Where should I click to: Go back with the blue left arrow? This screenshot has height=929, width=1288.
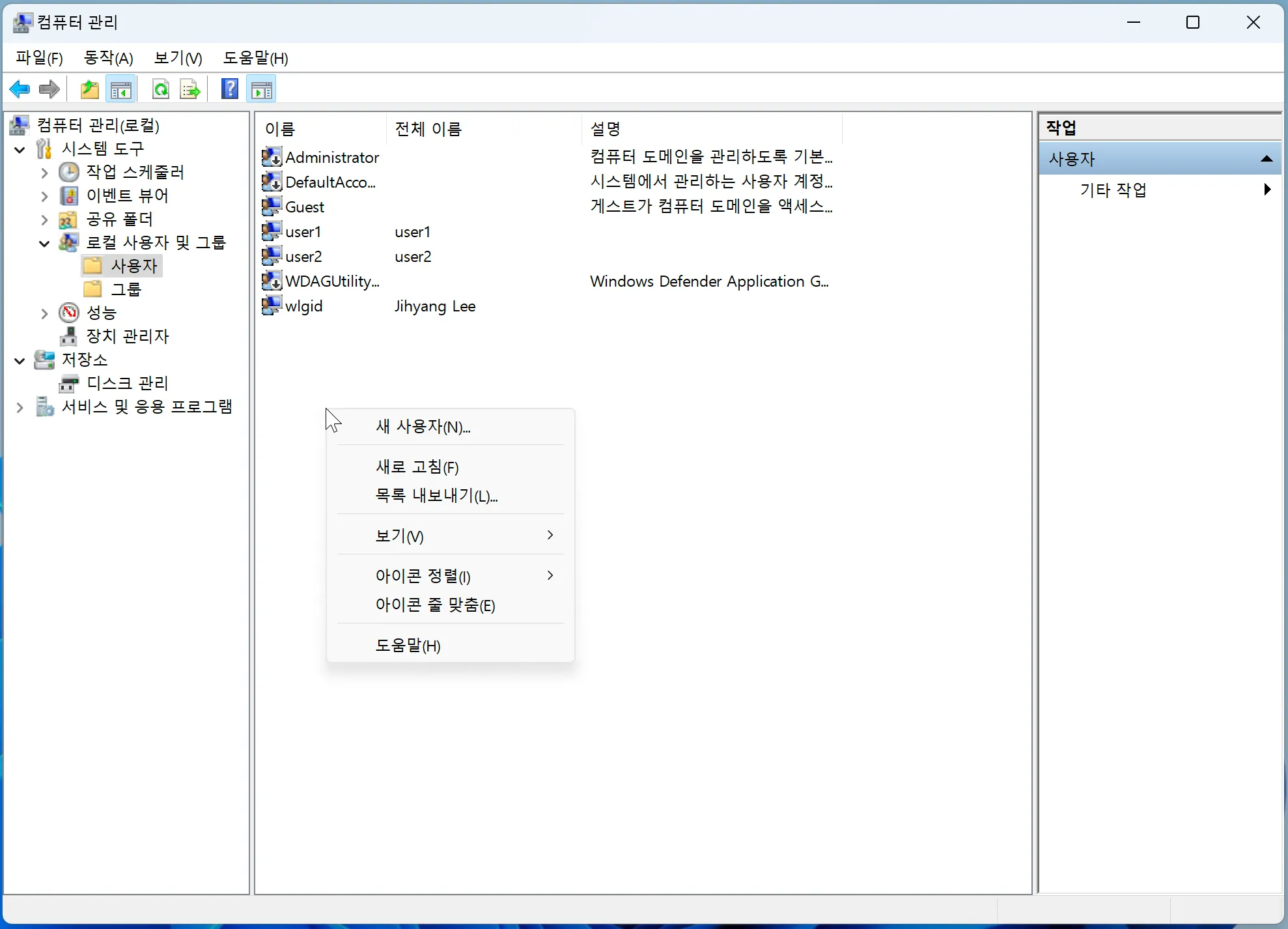(x=20, y=89)
